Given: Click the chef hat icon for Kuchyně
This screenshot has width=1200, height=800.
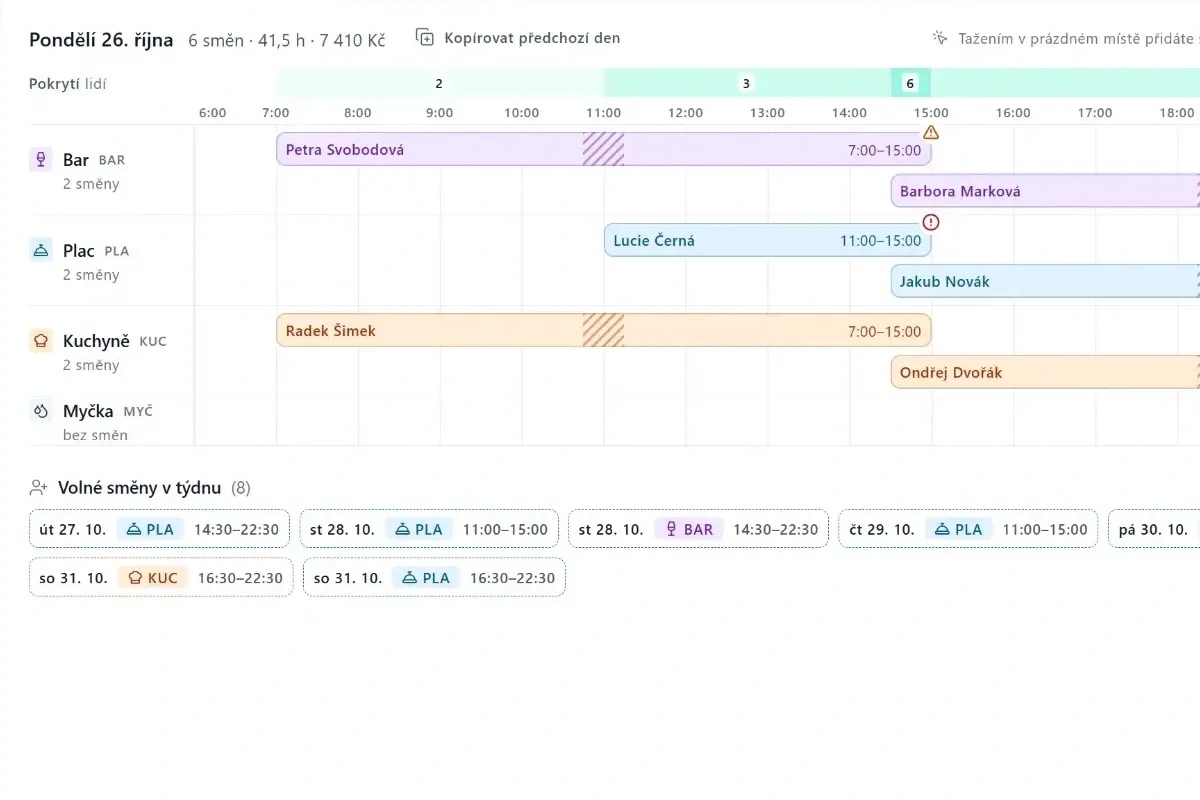Looking at the screenshot, I should (41, 341).
